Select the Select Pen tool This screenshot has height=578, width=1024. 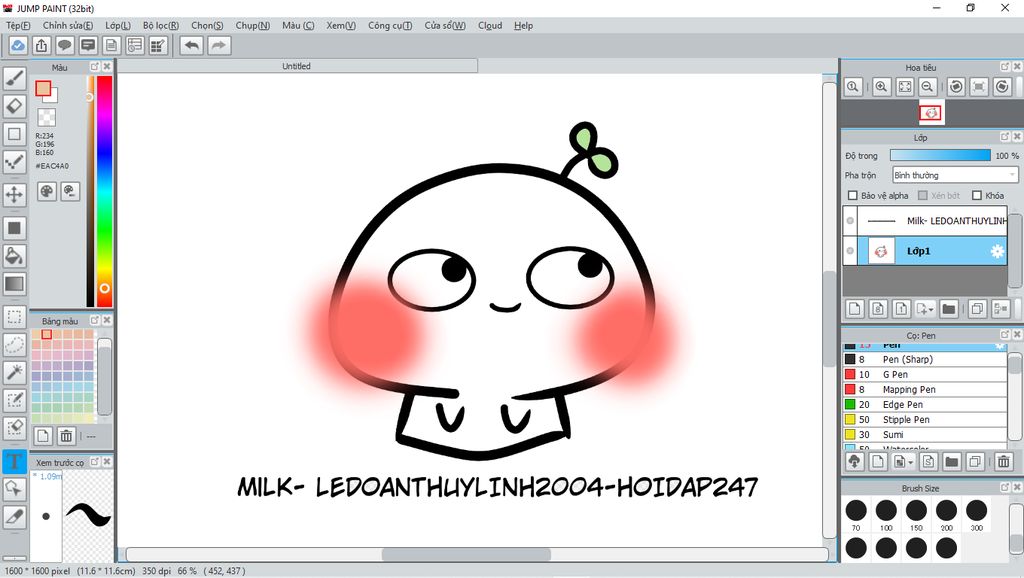point(14,400)
